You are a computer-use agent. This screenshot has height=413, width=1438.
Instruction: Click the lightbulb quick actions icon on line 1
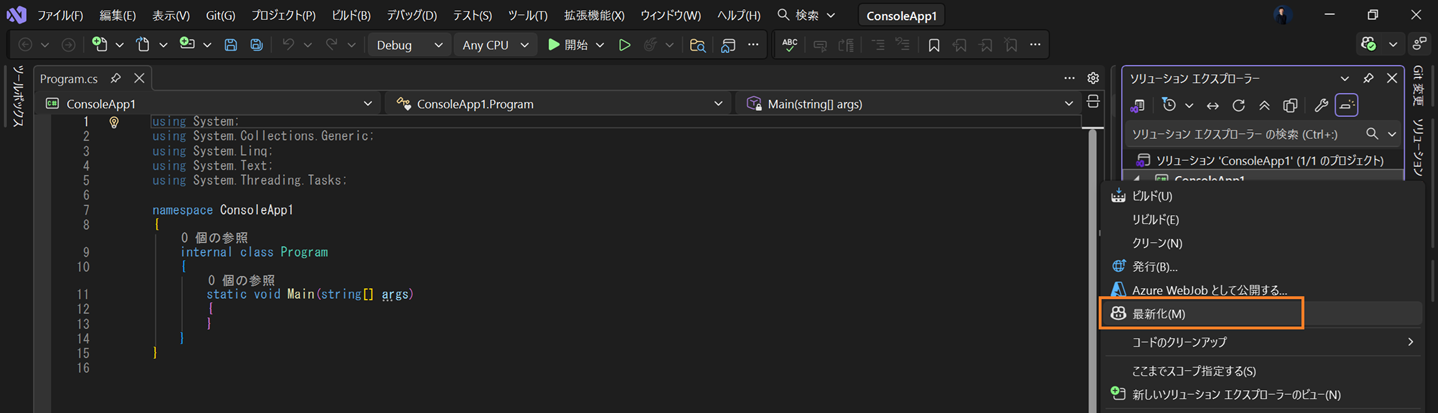(x=114, y=122)
